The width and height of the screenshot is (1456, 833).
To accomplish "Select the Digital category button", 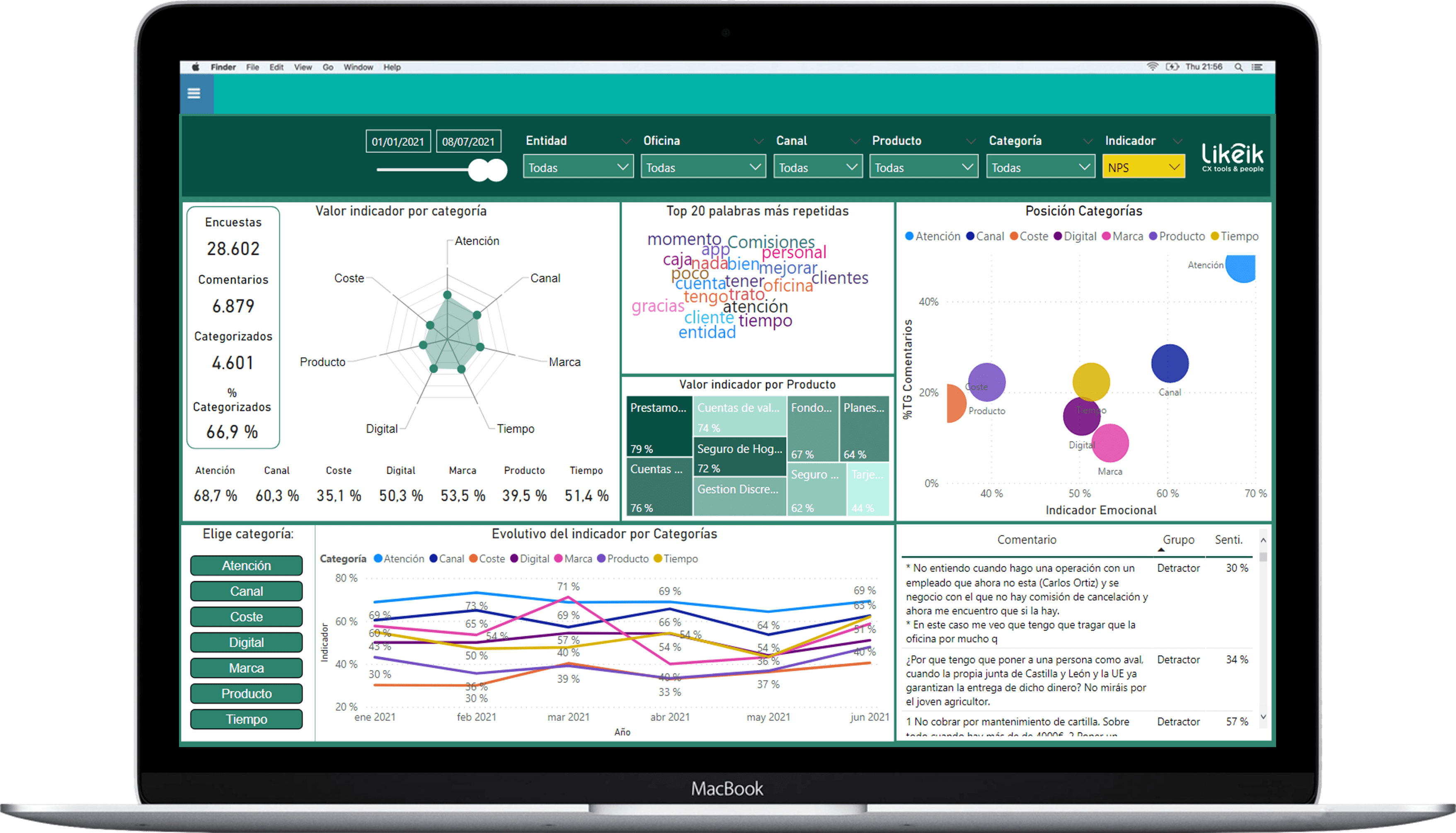I will (247, 642).
